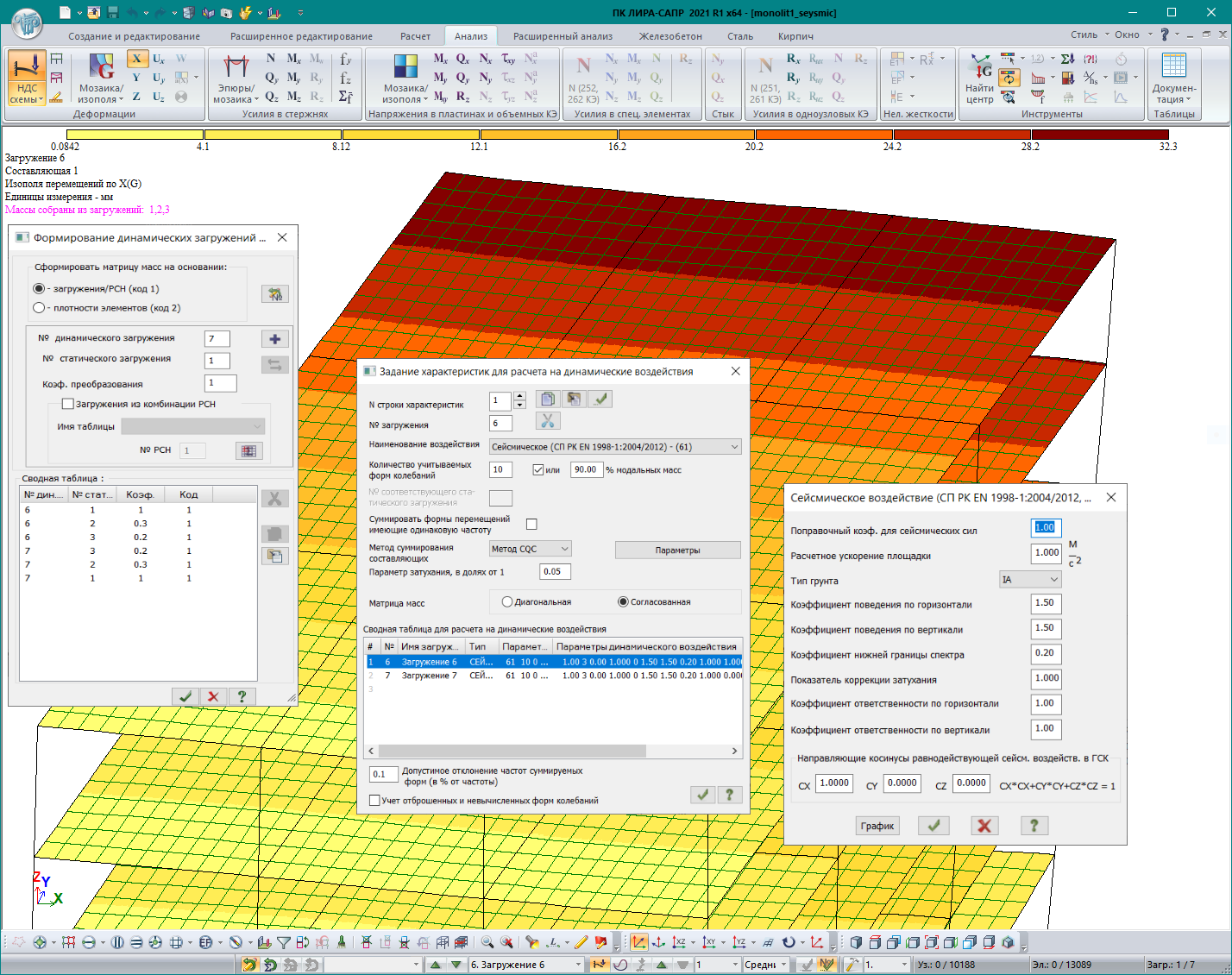
Task: Select the Диагональная mass matrix option
Action: click(507, 602)
